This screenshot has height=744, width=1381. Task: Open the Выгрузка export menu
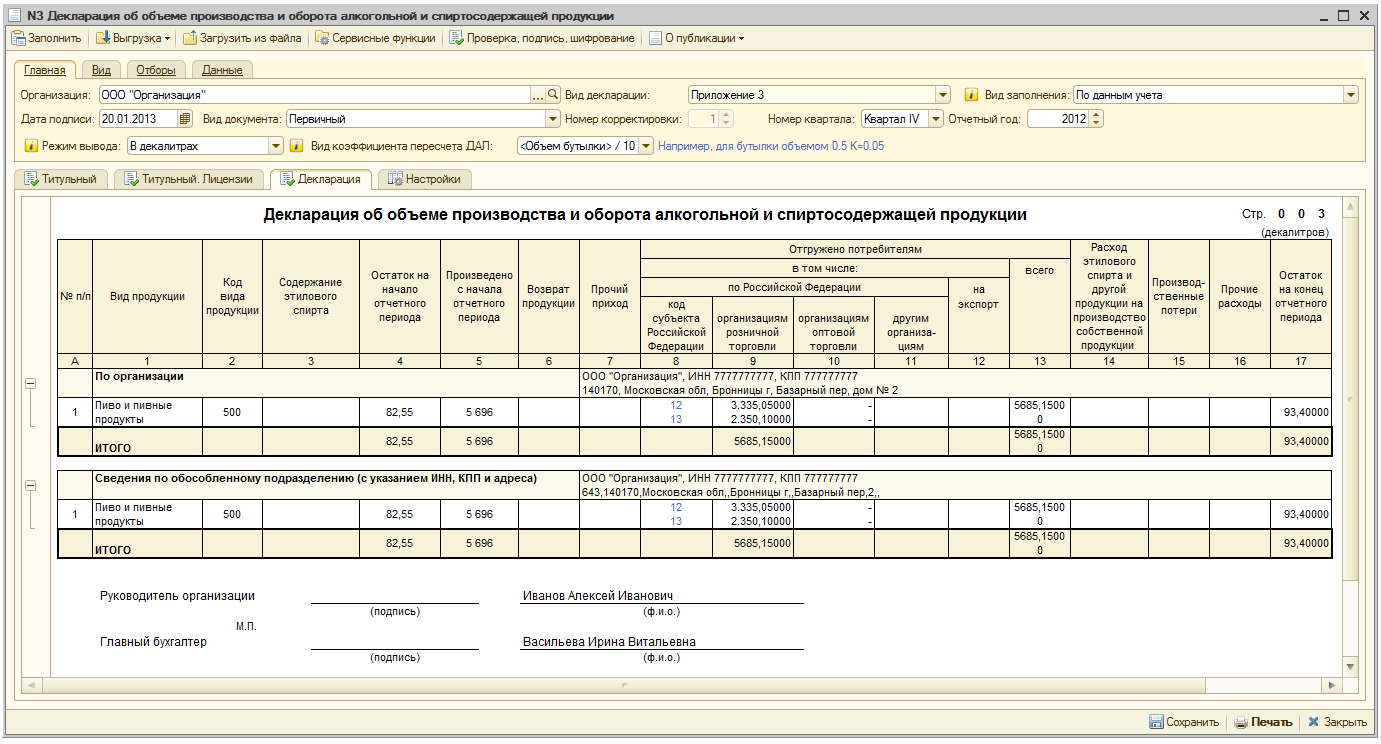pos(133,38)
